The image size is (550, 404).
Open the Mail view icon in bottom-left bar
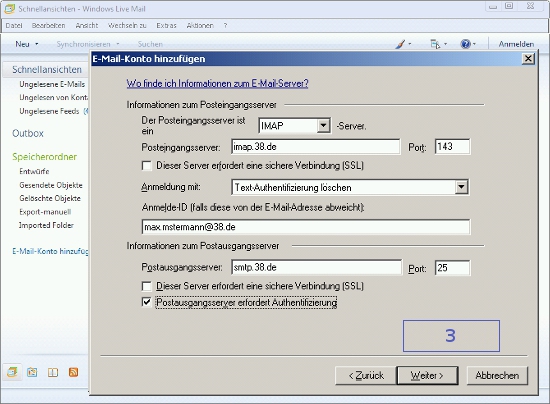click(13, 372)
